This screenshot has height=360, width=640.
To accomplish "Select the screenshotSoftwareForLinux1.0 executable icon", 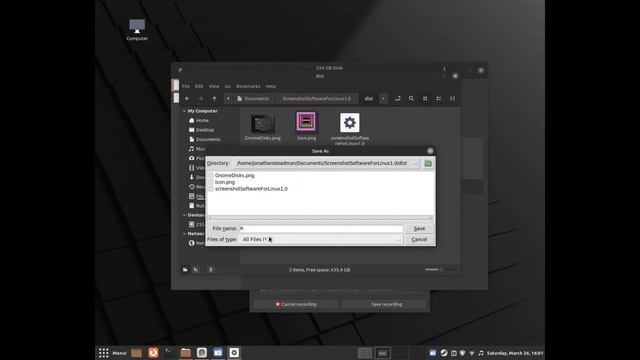I will pos(350,123).
